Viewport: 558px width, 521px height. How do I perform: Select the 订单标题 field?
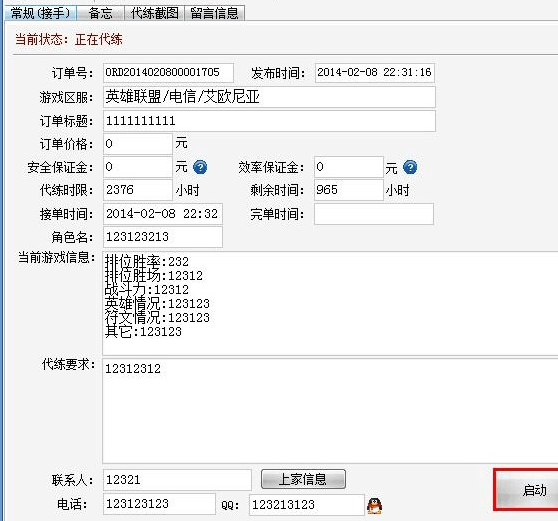click(x=269, y=121)
